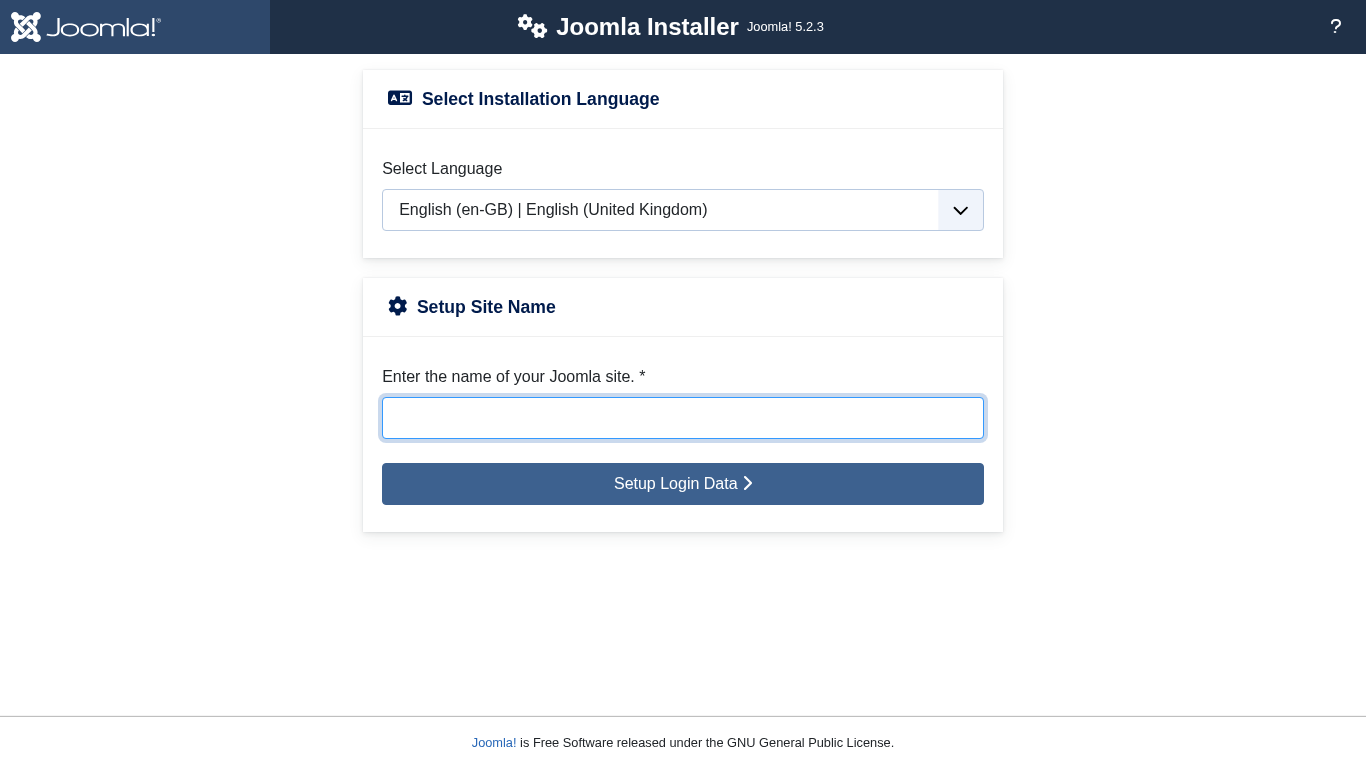Click the Joomla! 5.2.3 version label
This screenshot has width=1366, height=768.
[785, 27]
